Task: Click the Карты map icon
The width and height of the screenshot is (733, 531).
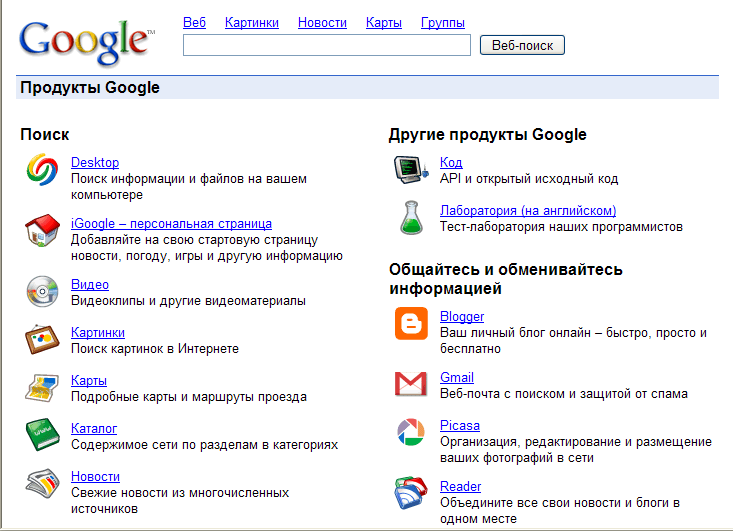Action: tap(42, 387)
